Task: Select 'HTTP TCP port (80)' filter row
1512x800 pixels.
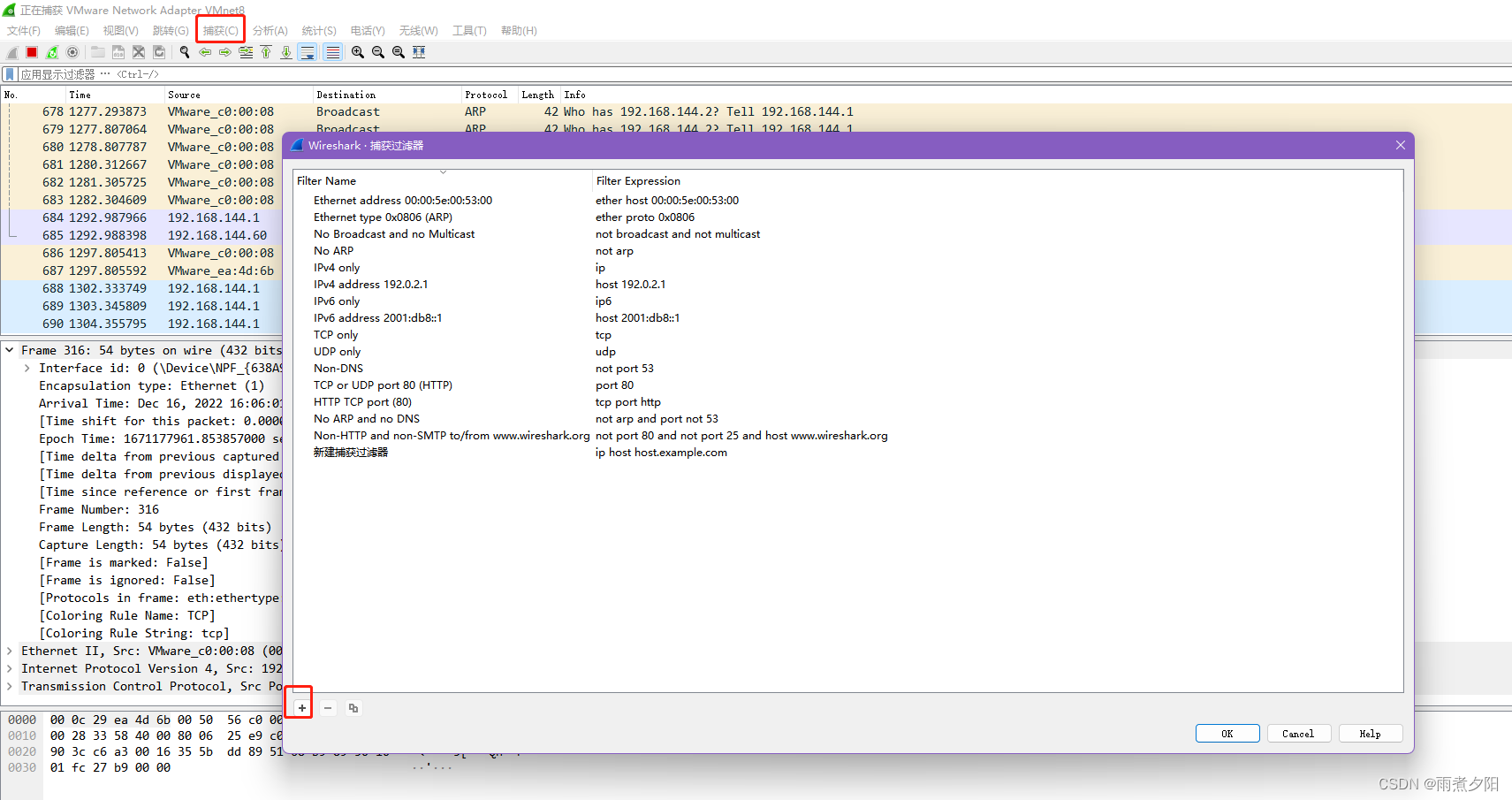Action: tap(362, 402)
